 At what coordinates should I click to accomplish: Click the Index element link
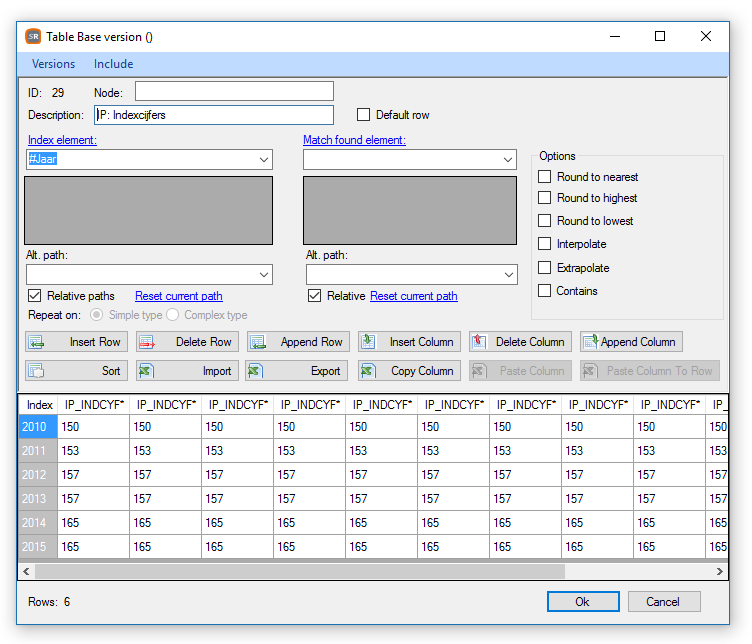click(x=62, y=140)
